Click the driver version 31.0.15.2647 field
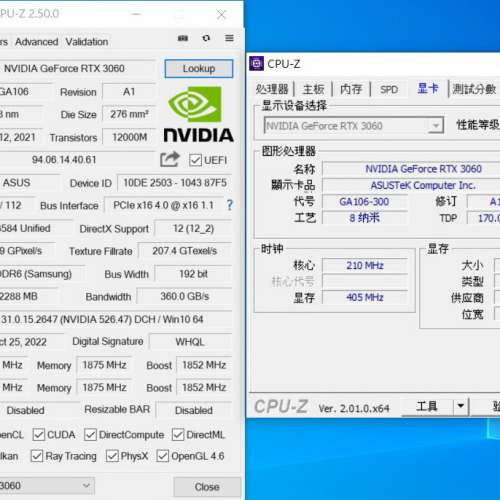Image resolution: width=500 pixels, height=500 pixels. click(x=115, y=319)
